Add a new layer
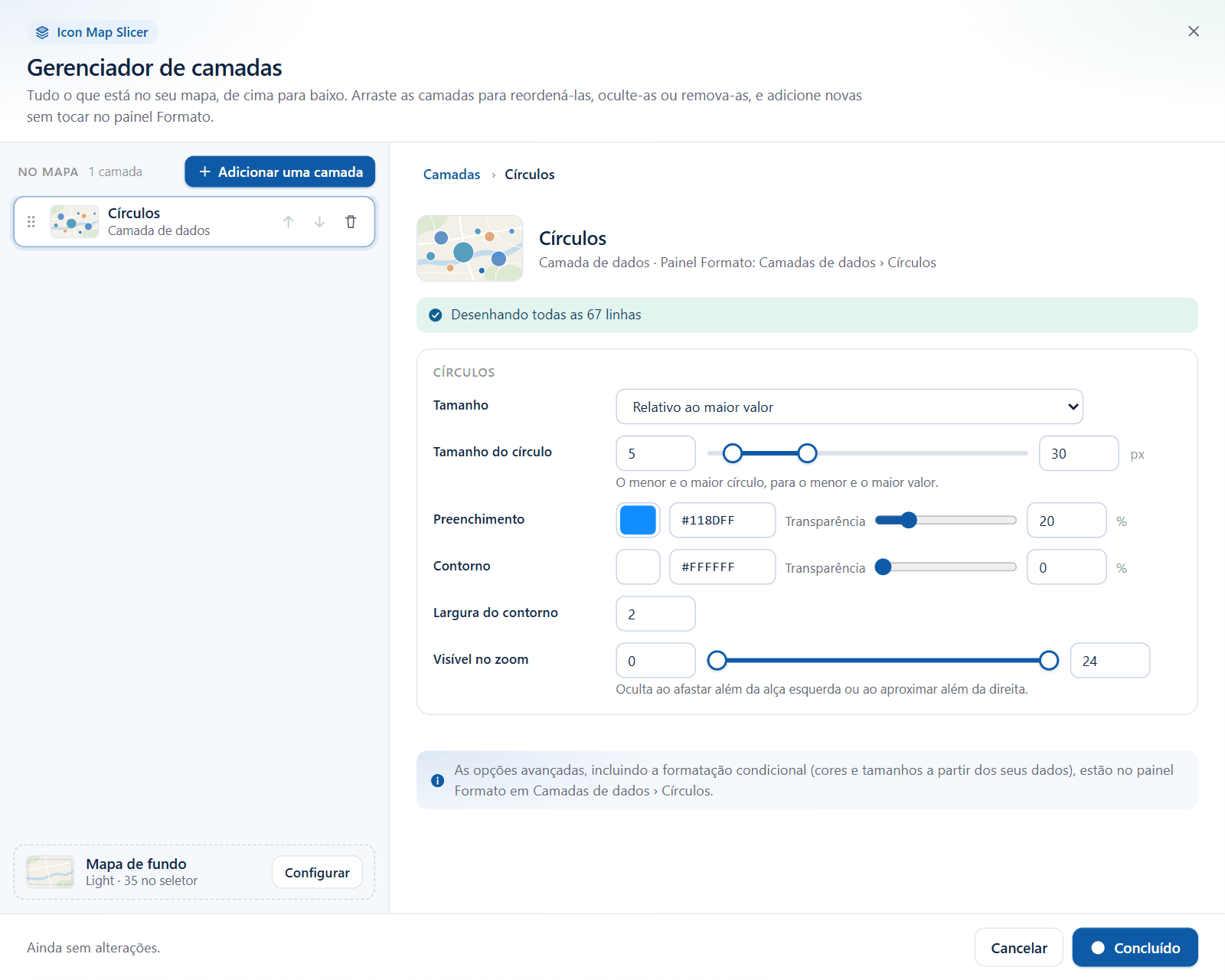 [x=279, y=171]
